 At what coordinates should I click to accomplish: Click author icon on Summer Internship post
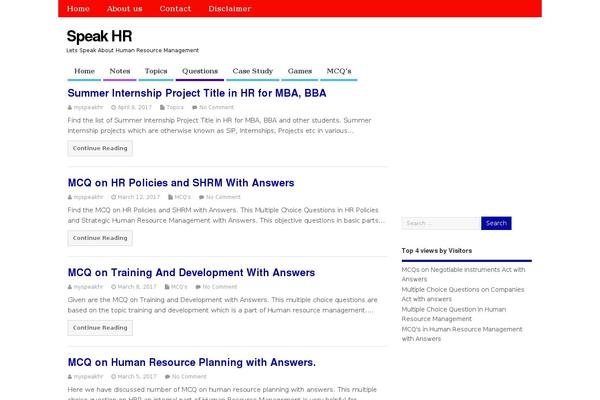(x=70, y=108)
